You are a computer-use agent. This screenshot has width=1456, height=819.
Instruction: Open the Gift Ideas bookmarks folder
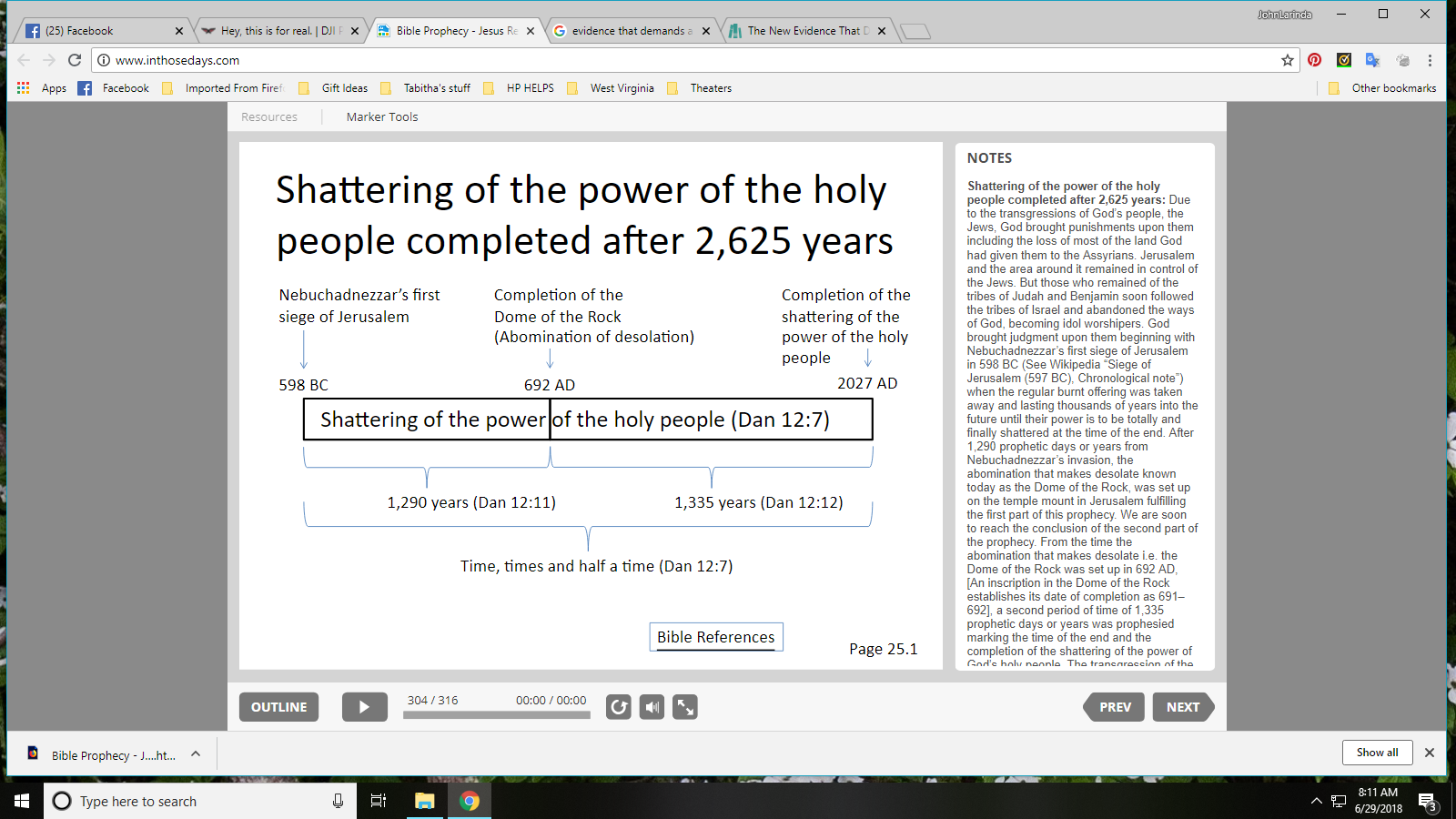pyautogui.click(x=333, y=88)
